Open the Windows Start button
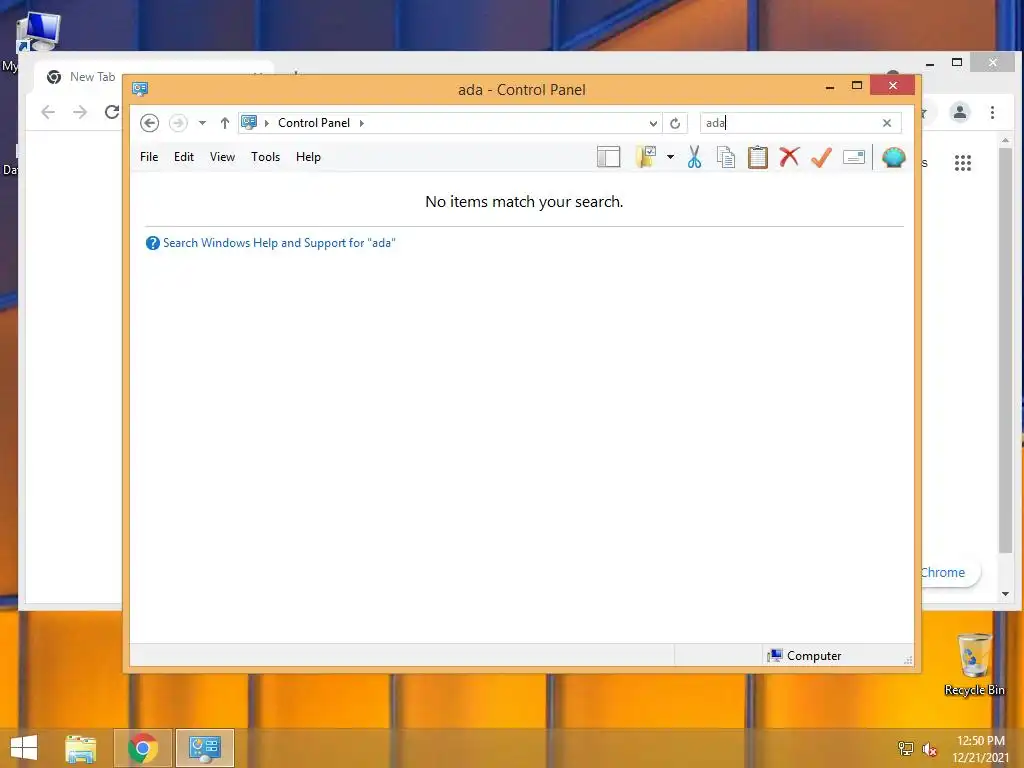This screenshot has height=768, width=1024. tap(24, 748)
